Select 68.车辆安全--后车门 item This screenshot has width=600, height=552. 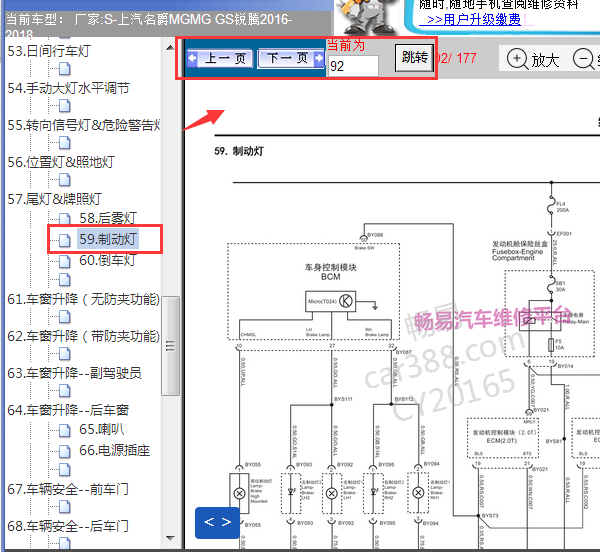(68, 526)
